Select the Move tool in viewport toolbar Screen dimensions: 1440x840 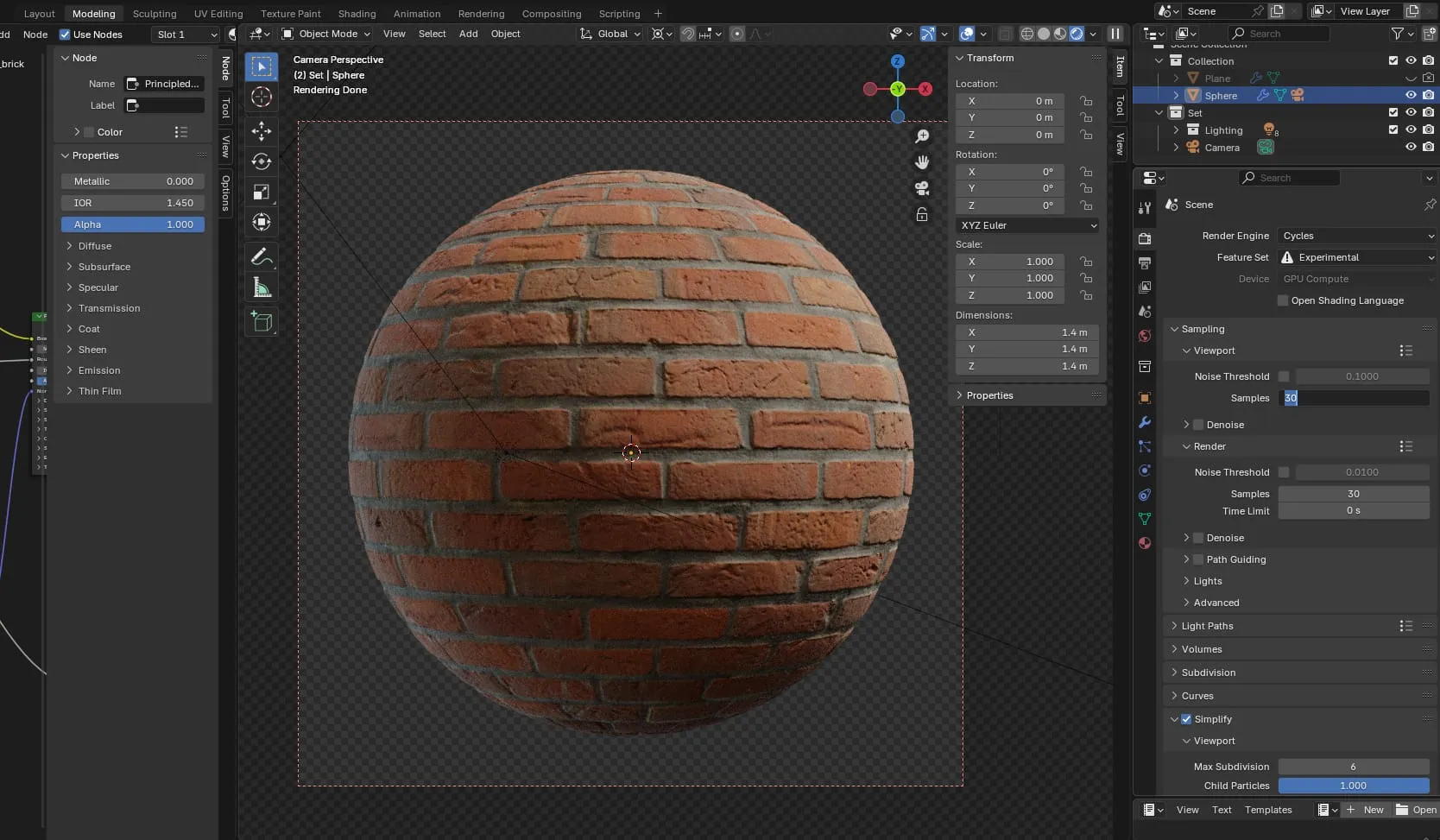[x=262, y=130]
